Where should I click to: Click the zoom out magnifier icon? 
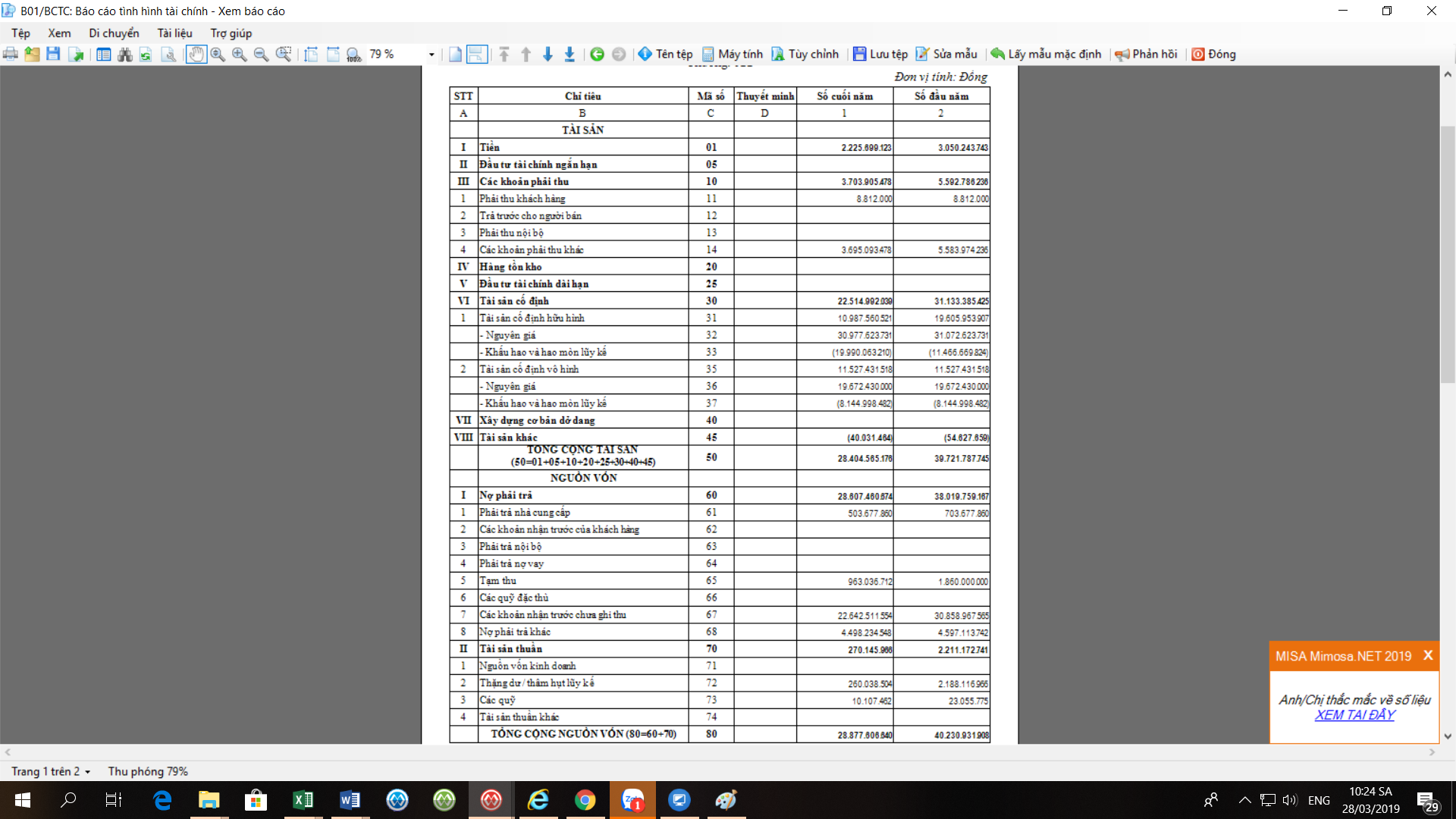pos(261,54)
